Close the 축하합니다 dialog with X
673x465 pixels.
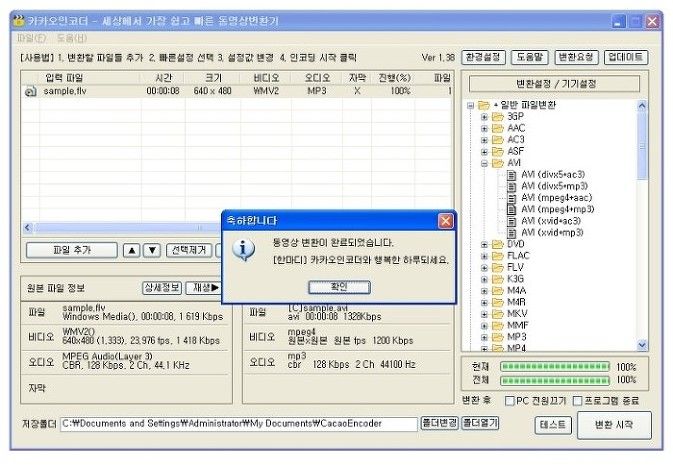(445, 221)
